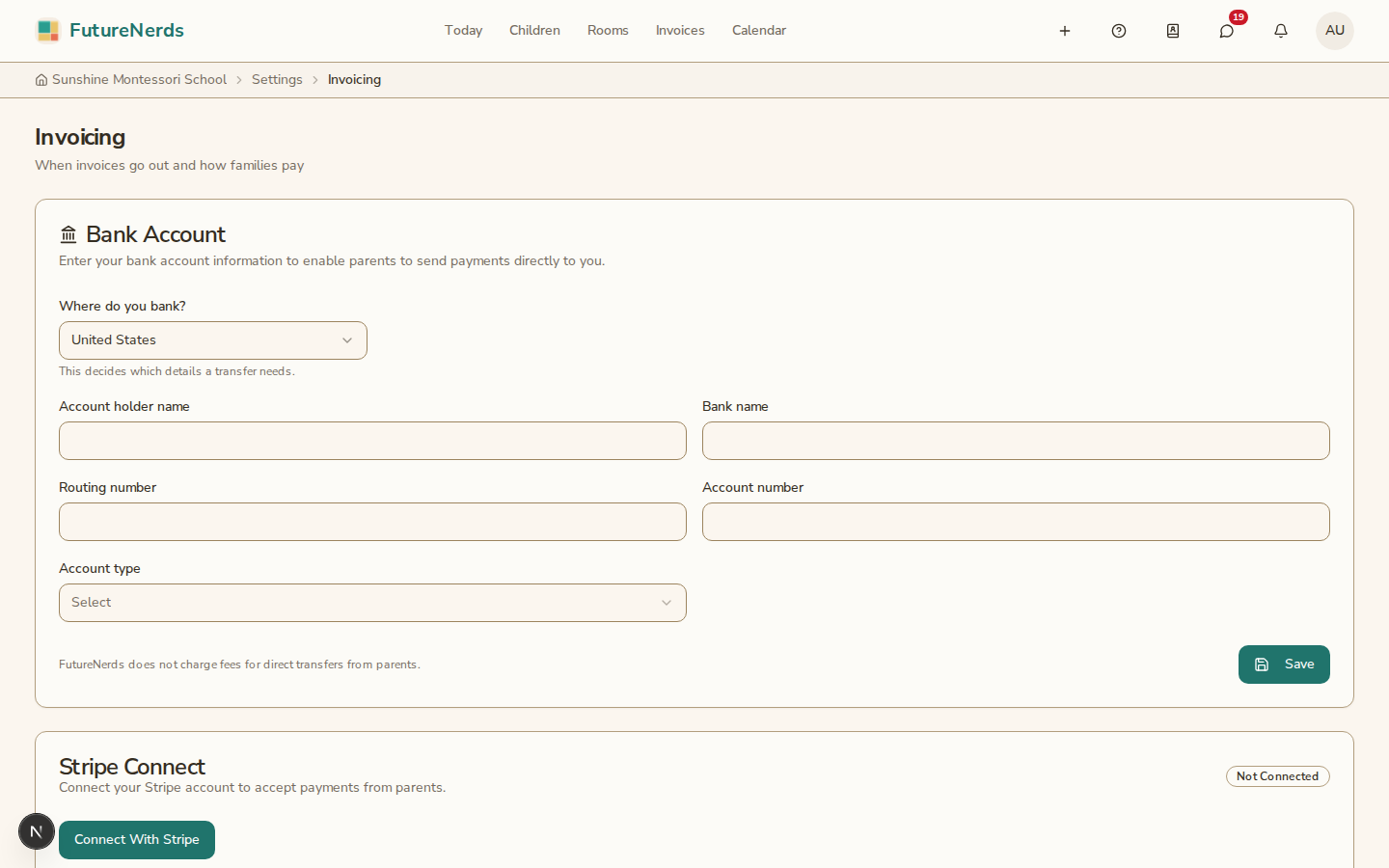Navigate to Rooms
This screenshot has height=868, width=1389.
click(608, 31)
